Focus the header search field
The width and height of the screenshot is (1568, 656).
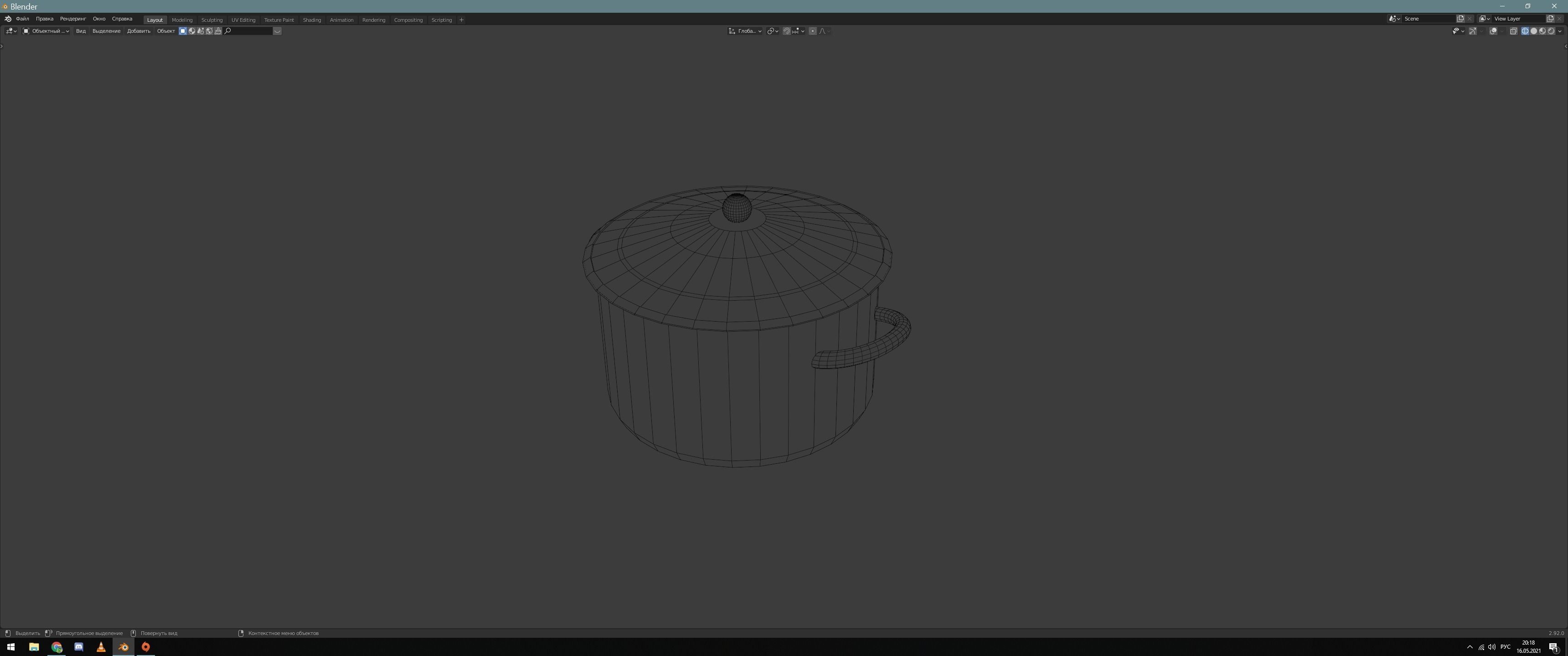pos(248,31)
